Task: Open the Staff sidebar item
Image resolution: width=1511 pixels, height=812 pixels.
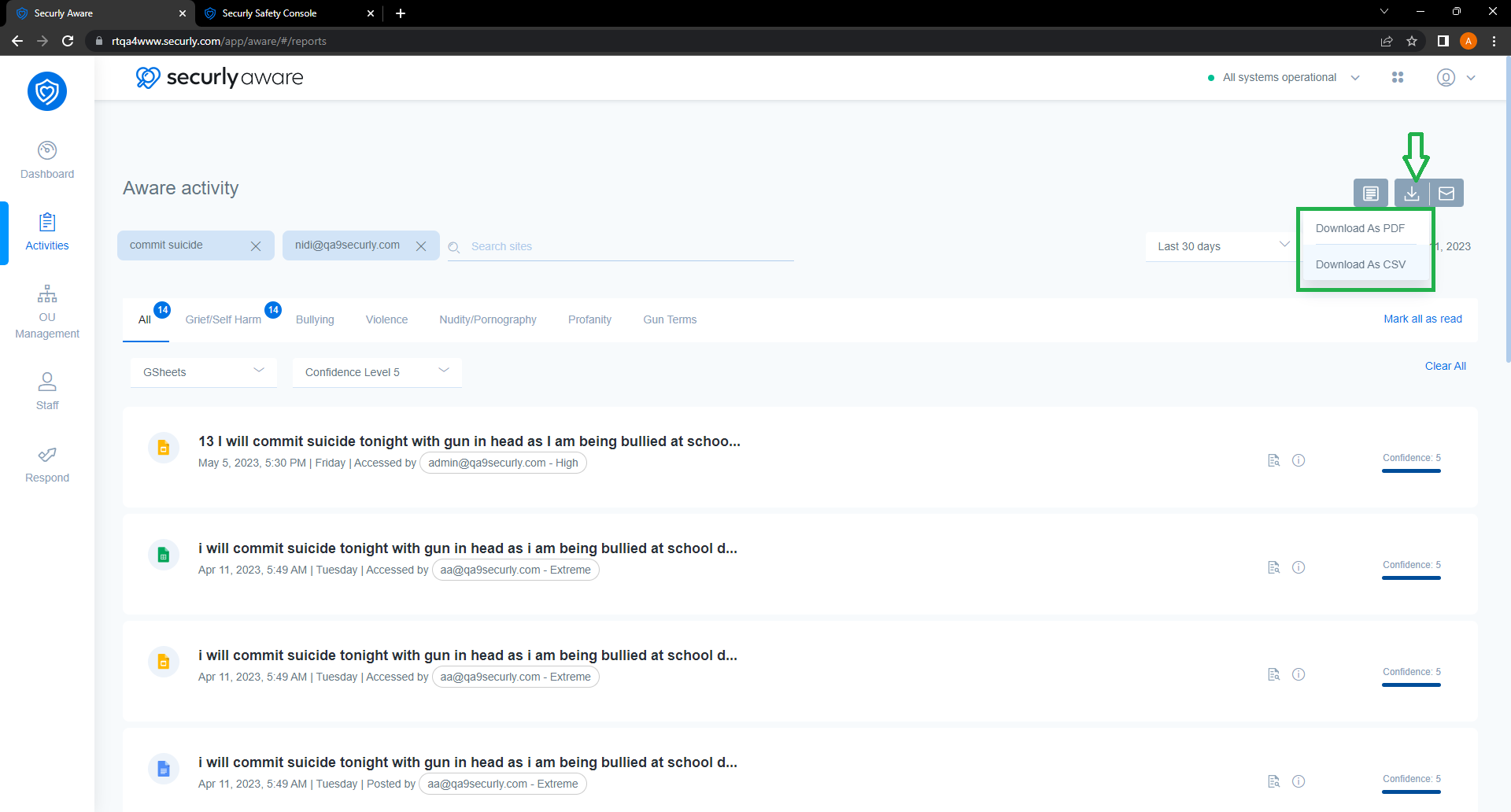Action: [47, 391]
